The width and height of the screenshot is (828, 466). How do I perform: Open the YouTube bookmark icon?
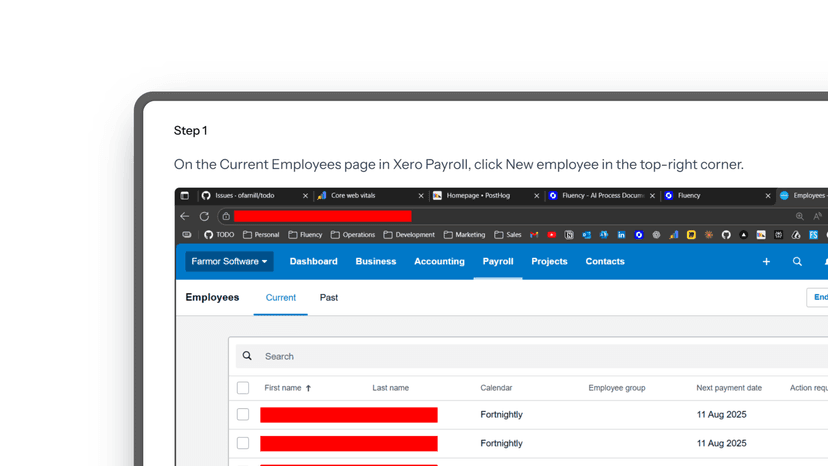click(x=552, y=235)
